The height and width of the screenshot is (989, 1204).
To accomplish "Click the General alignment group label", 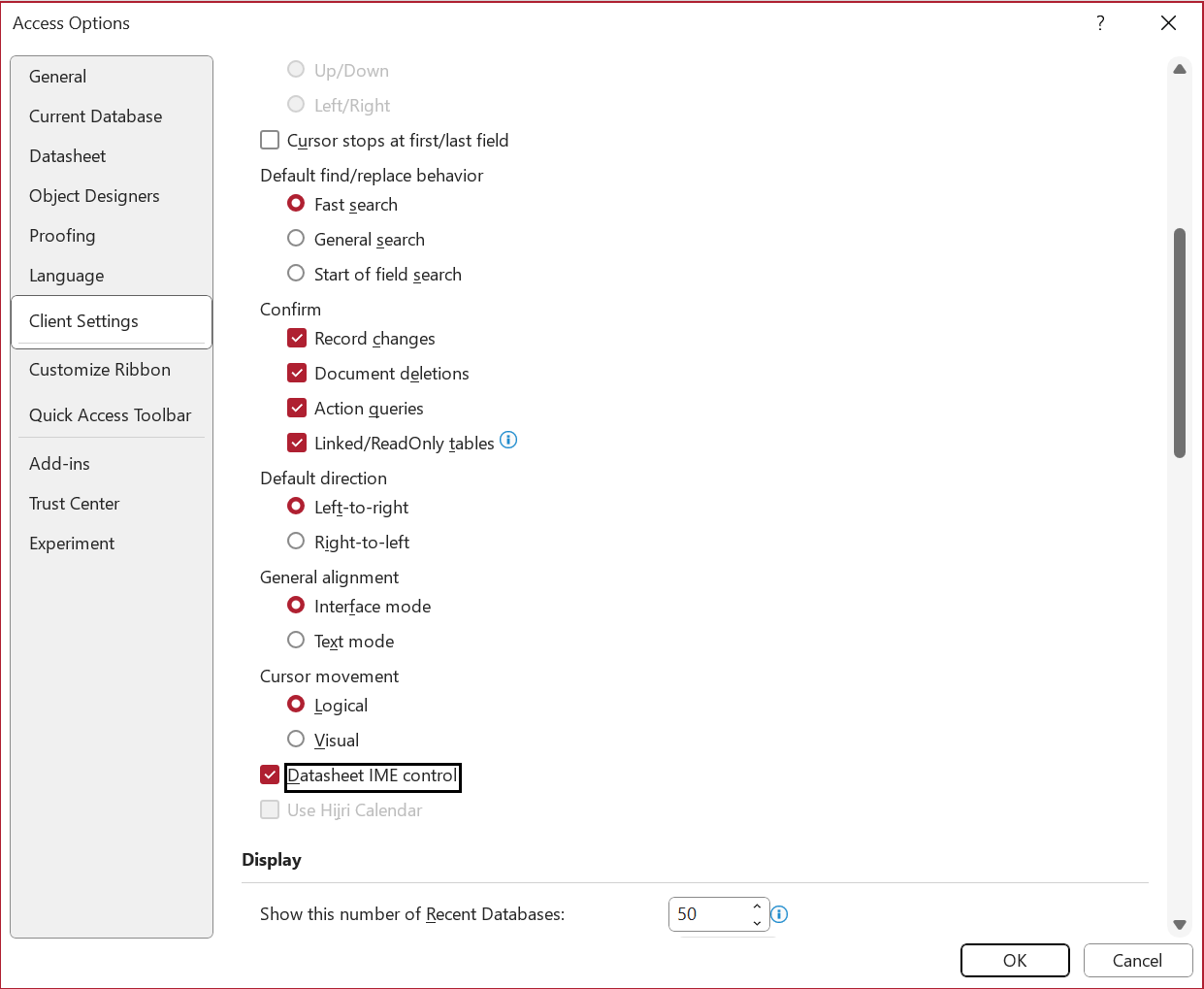I will [329, 577].
